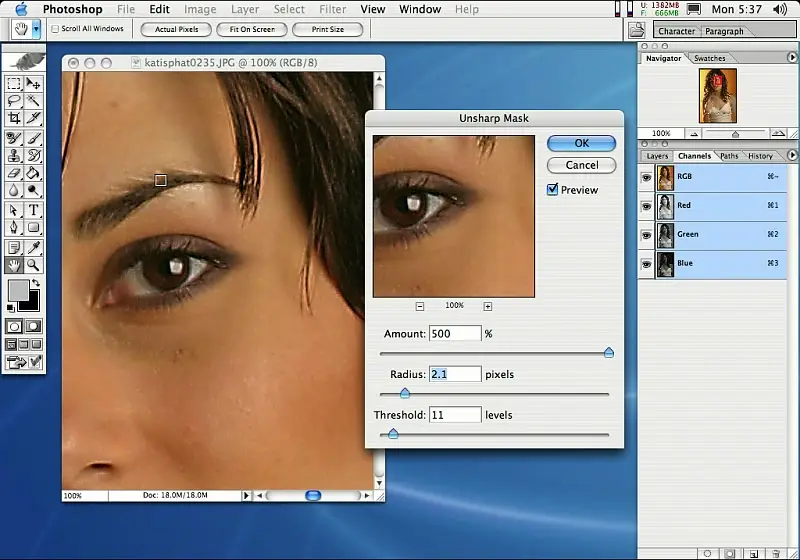Swap foreground and background colors
800x560 pixels.
36,283
